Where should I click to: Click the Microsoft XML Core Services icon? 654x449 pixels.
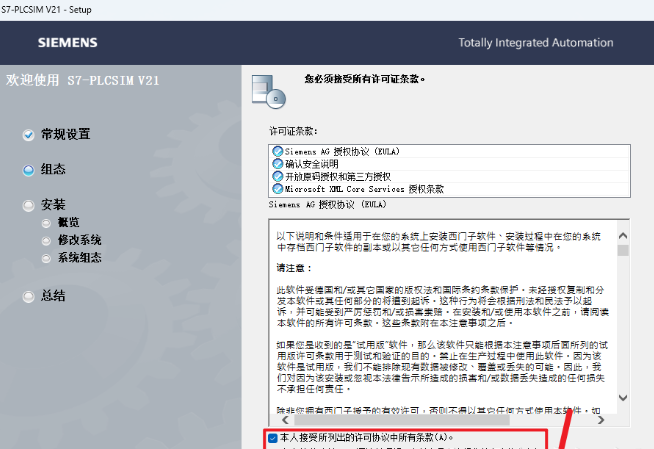[x=277, y=188]
